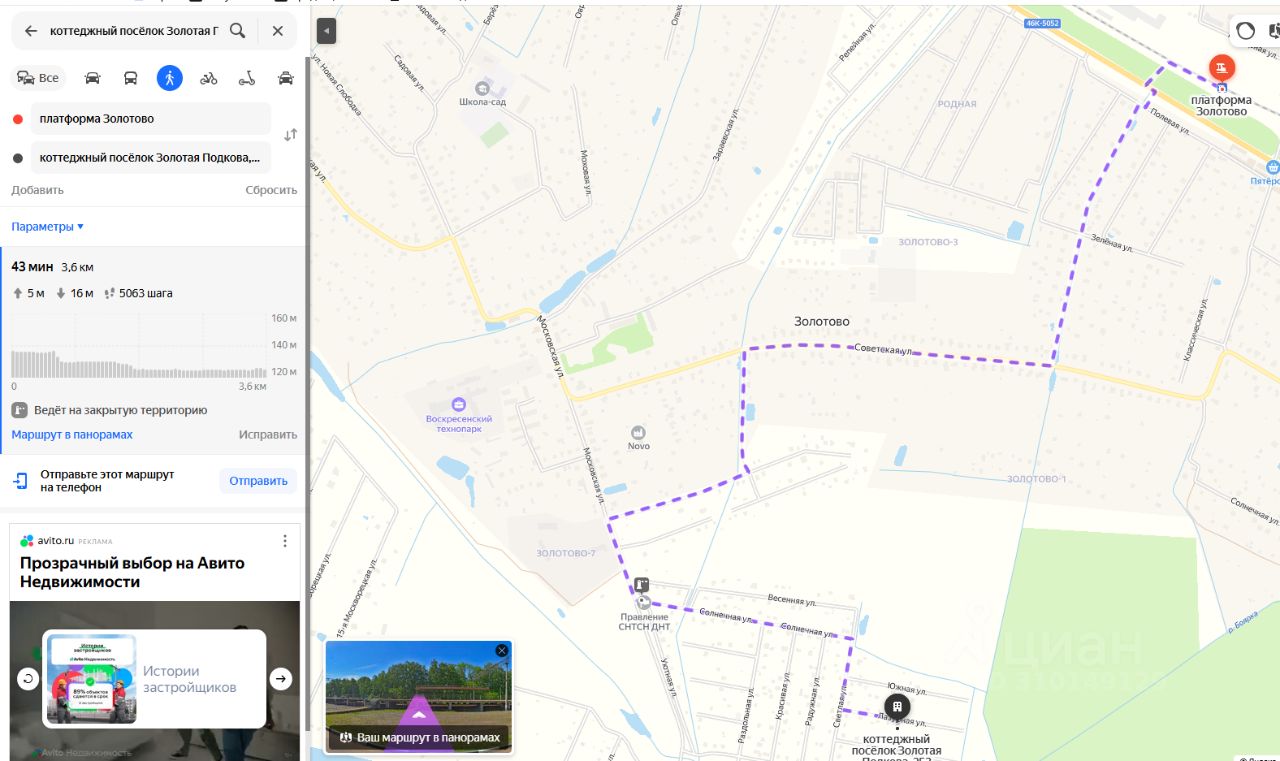1280x761 pixels.
Task: Switch to public transport bus mode
Action: (130, 78)
